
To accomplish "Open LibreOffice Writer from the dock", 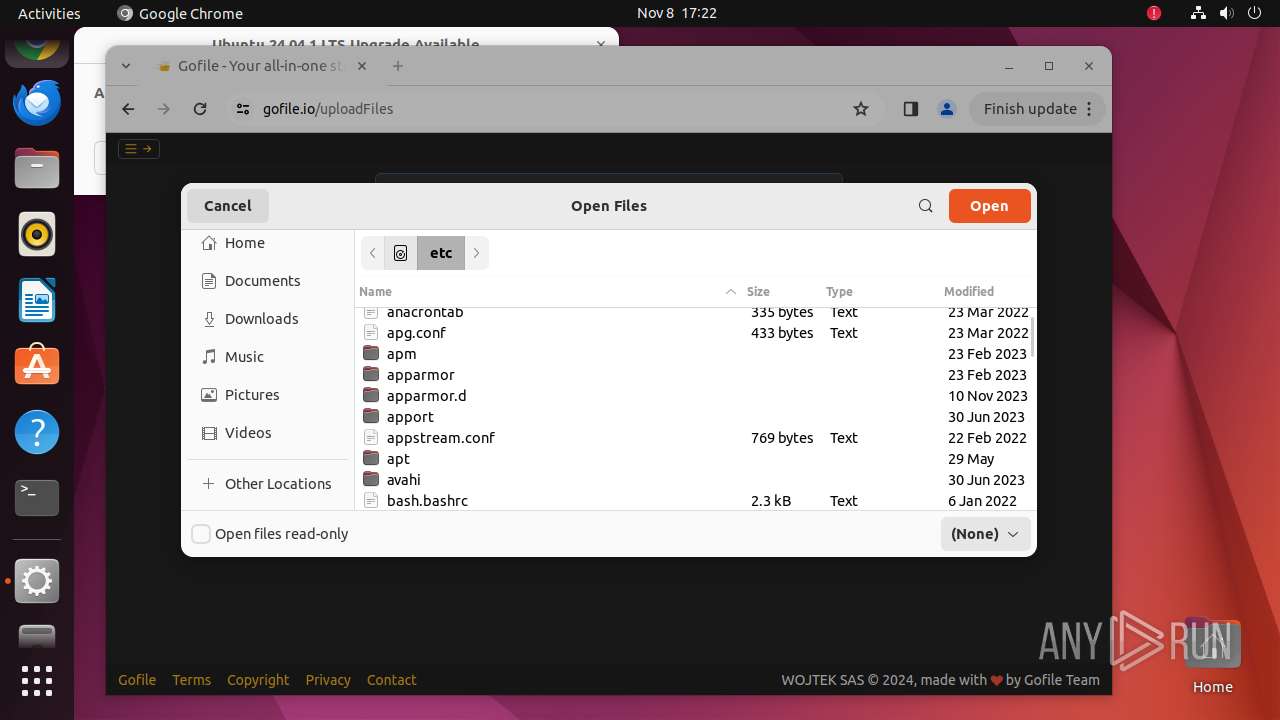I will 37,301.
